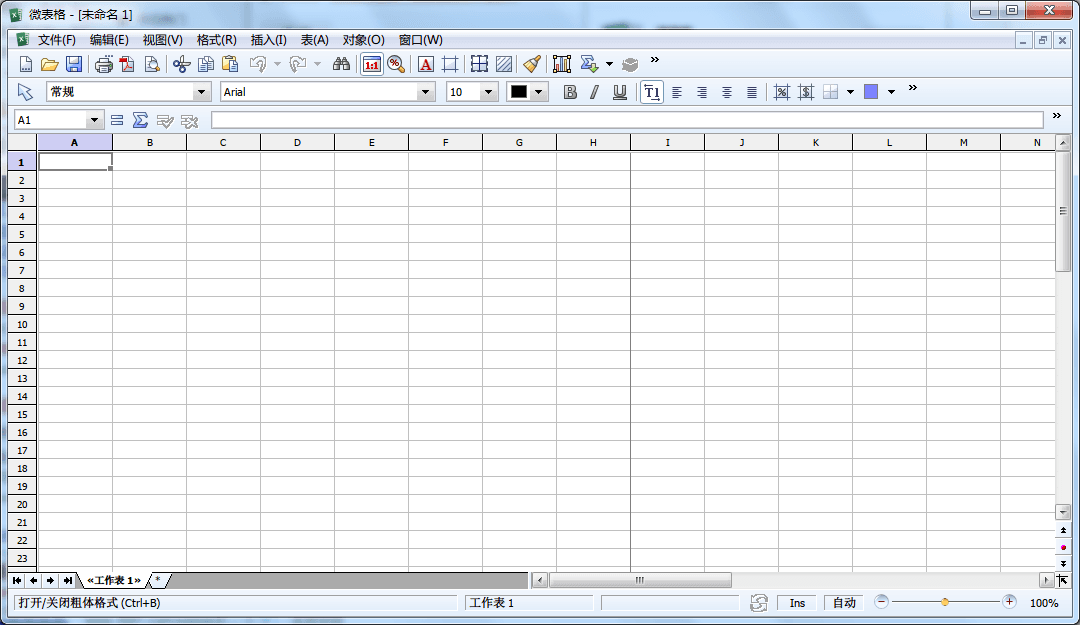Center cell text horizontally
This screenshot has width=1080, height=625.
click(727, 92)
